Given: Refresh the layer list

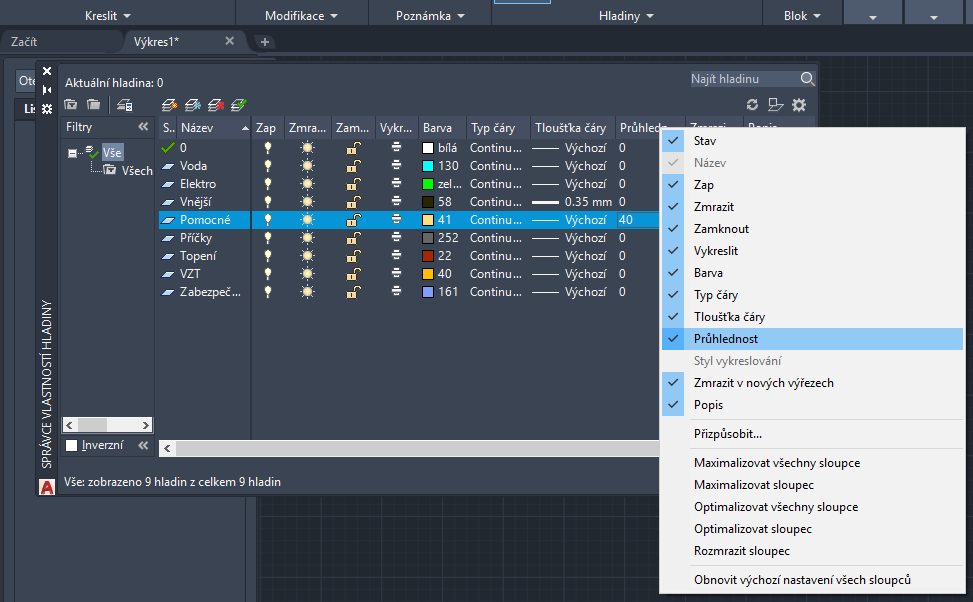Looking at the screenshot, I should (x=752, y=104).
